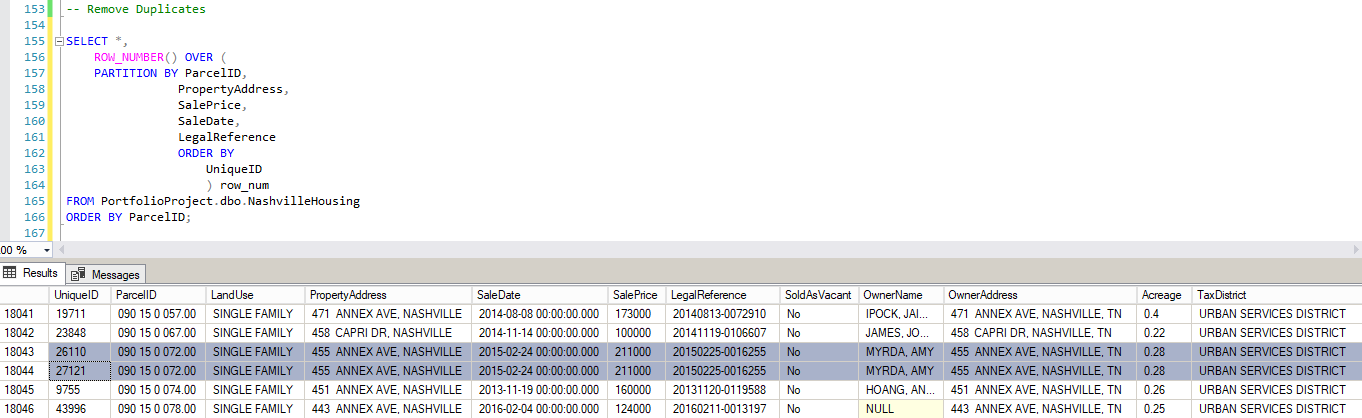This screenshot has width=1362, height=418.
Task: Click the grid icon on the Results tab
Action: [11, 273]
